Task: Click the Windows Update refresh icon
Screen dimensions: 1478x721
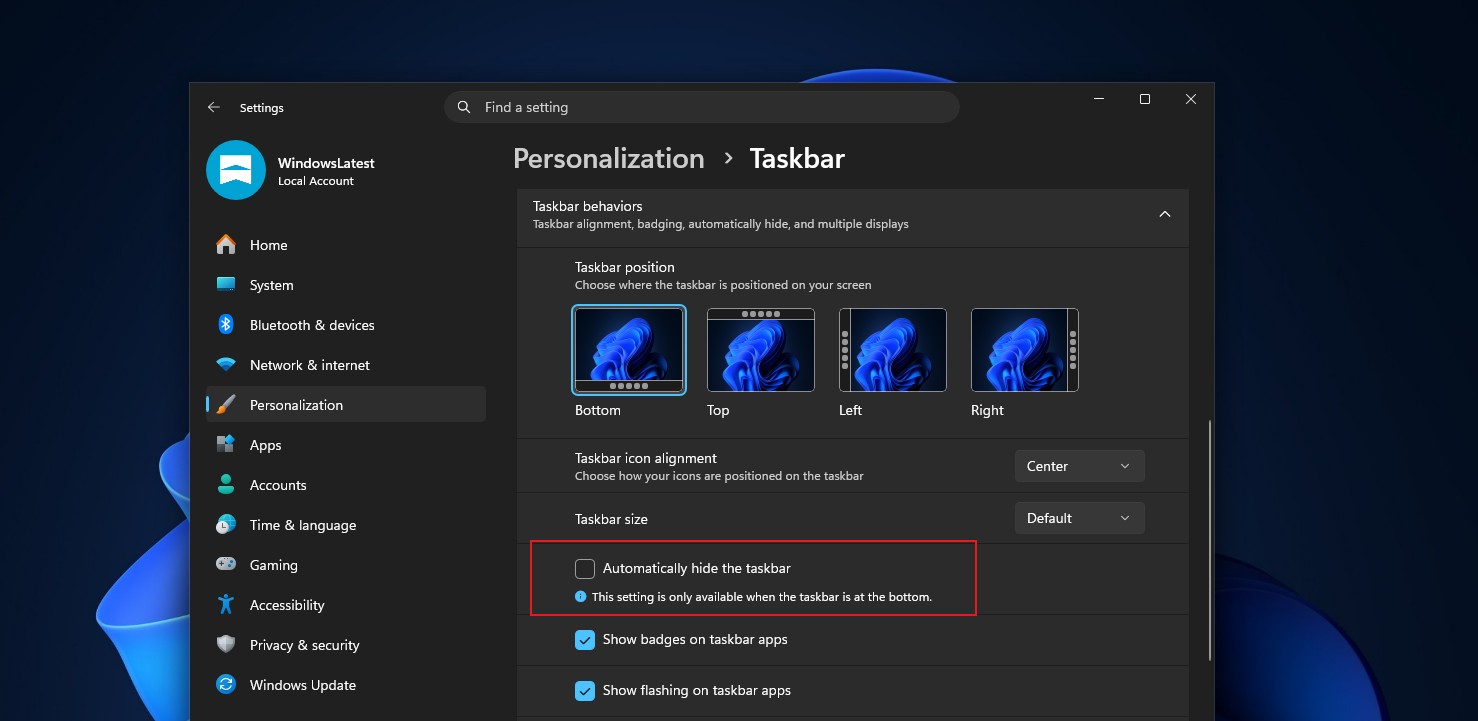Action: point(226,685)
